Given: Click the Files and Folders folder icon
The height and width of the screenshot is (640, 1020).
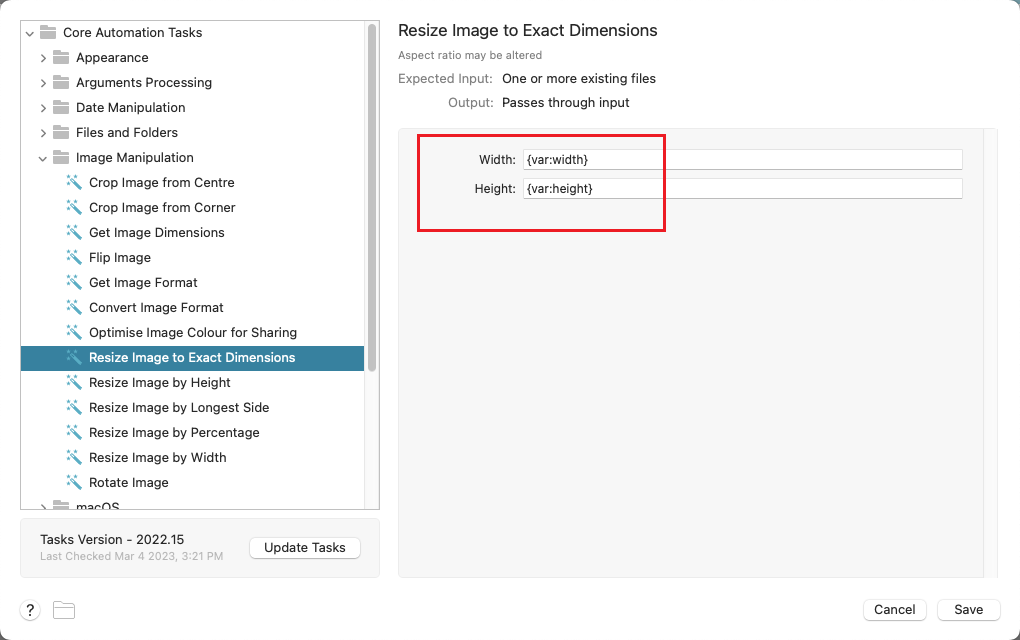Looking at the screenshot, I should coord(61,132).
